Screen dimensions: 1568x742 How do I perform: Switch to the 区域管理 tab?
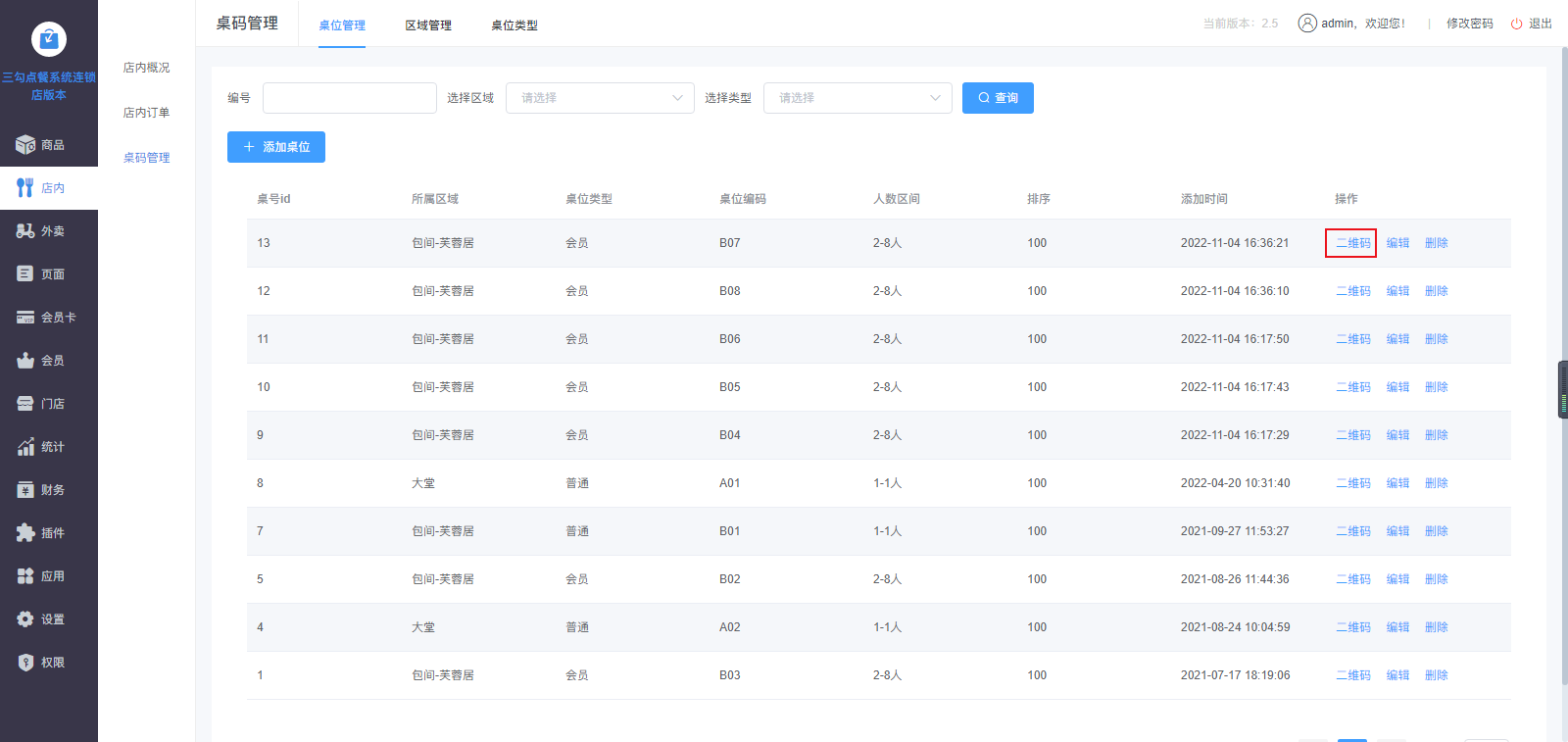[x=428, y=25]
